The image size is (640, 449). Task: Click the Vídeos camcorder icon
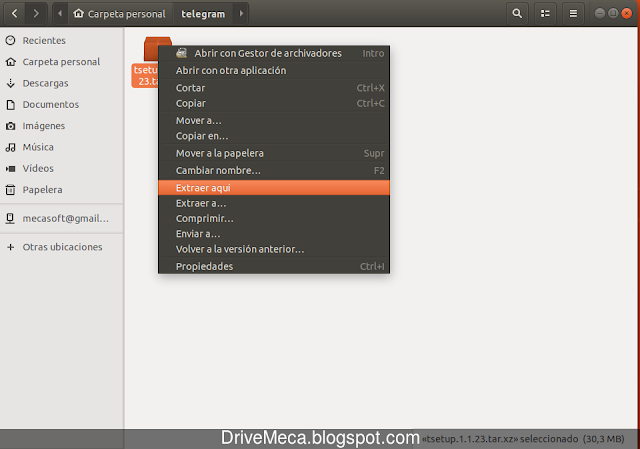click(11, 168)
